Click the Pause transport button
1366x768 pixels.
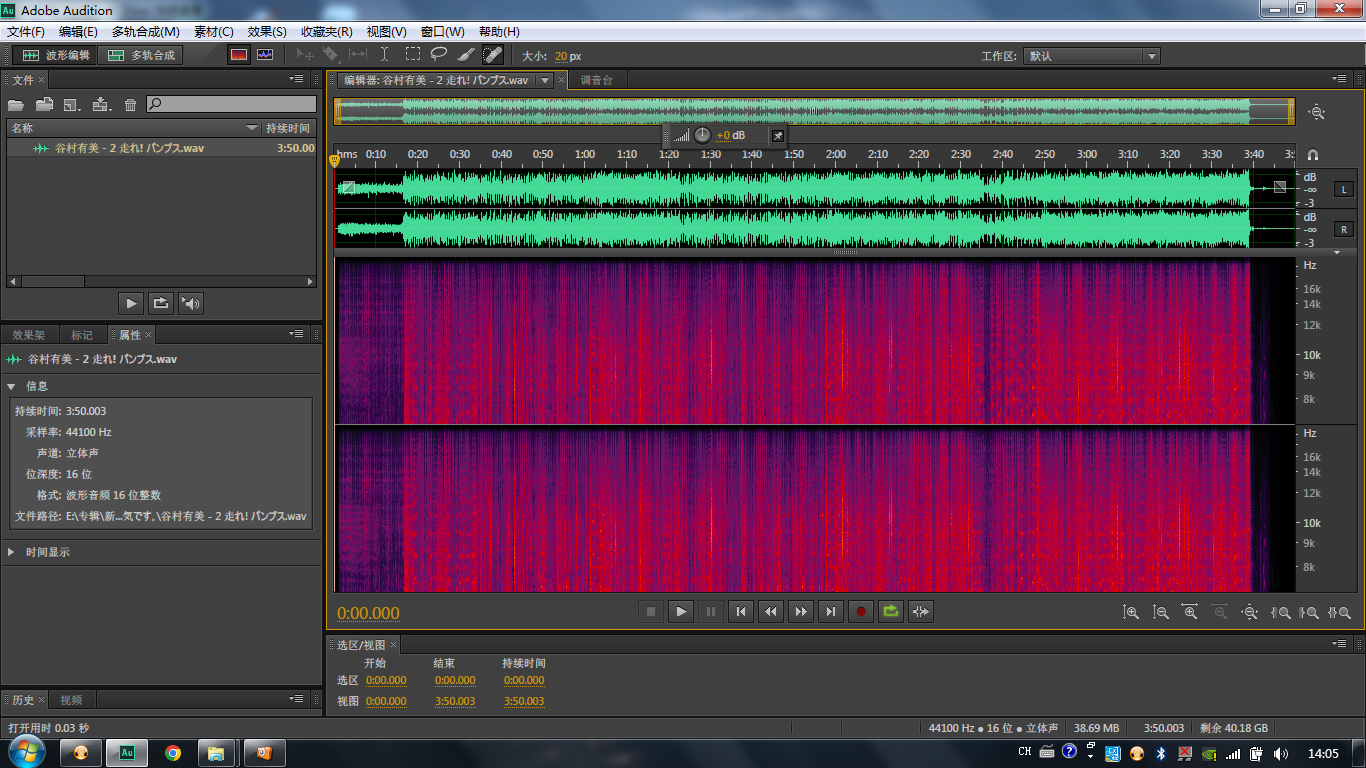(x=710, y=611)
